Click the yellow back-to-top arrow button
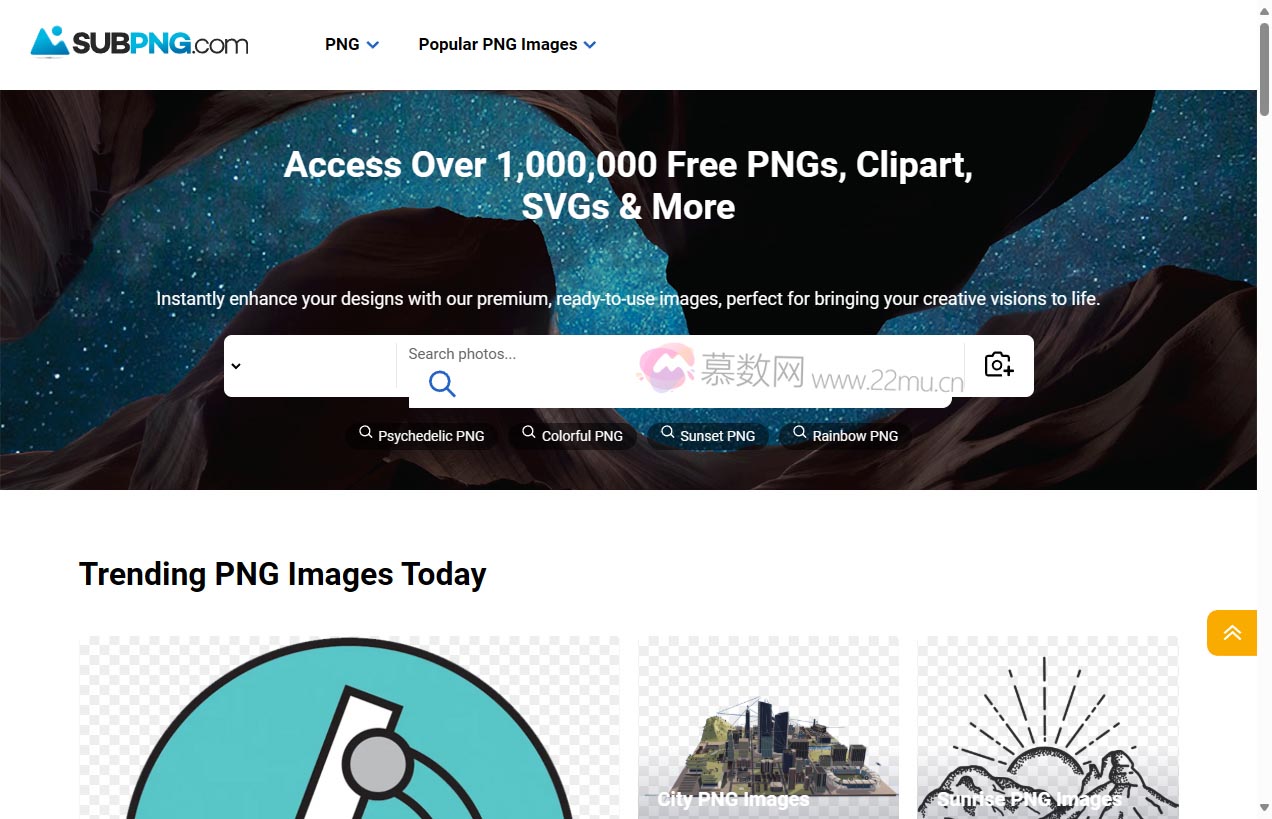Viewport: 1272px width, 819px height. pyautogui.click(x=1232, y=632)
